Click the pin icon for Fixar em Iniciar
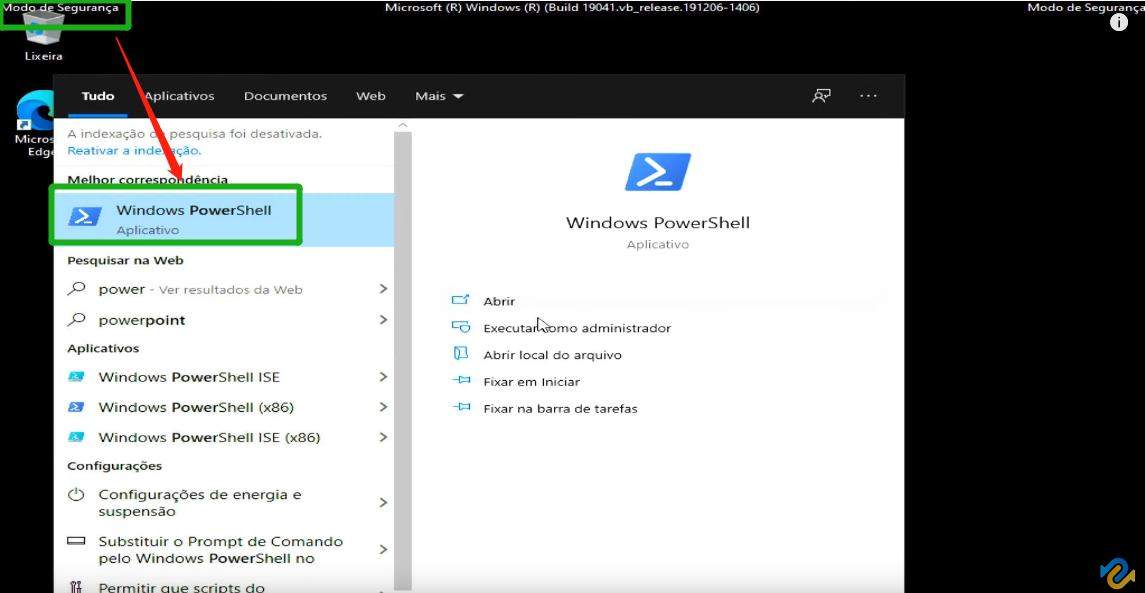 [x=461, y=380]
